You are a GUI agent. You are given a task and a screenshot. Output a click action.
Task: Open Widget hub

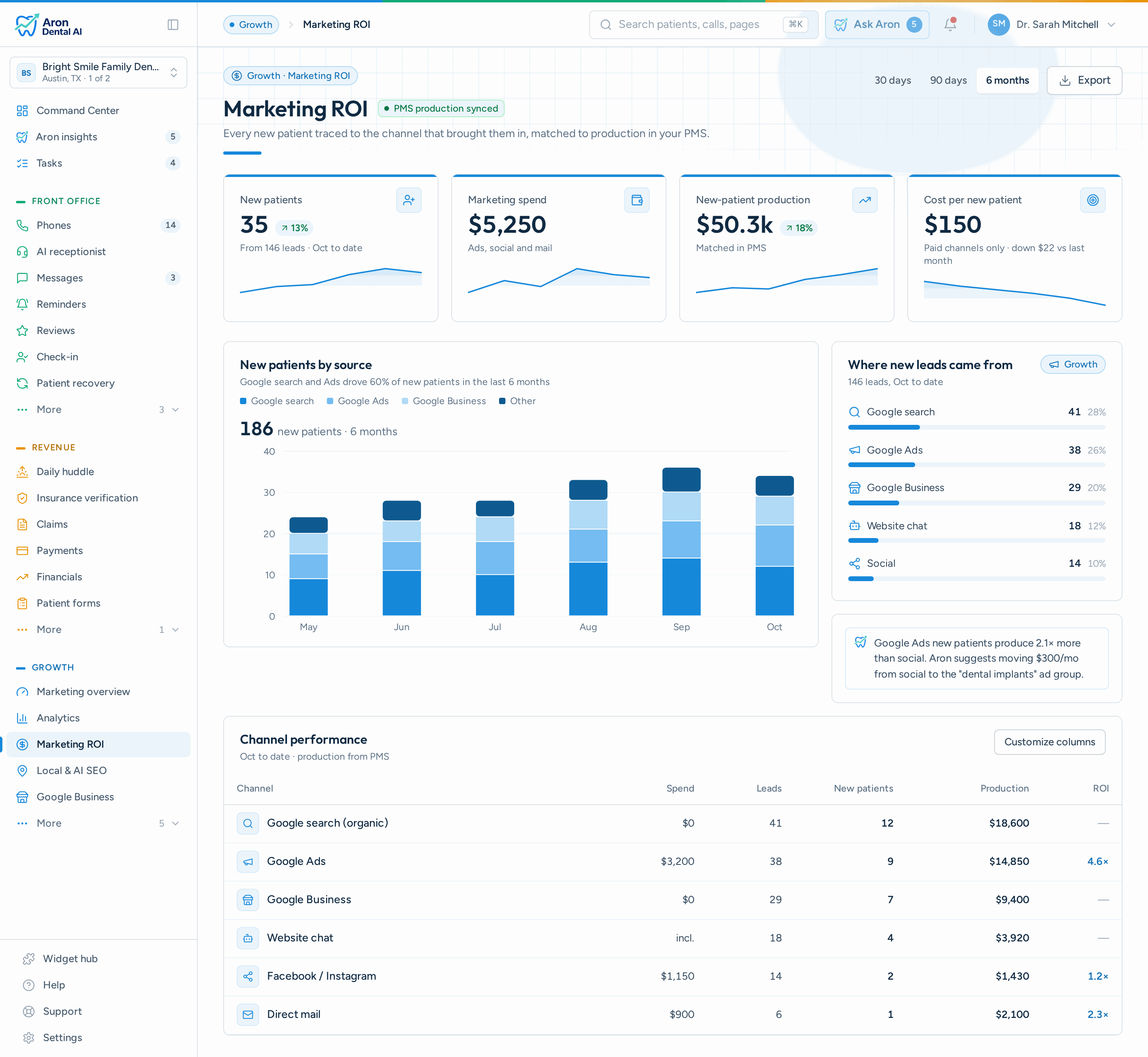[x=98, y=959]
